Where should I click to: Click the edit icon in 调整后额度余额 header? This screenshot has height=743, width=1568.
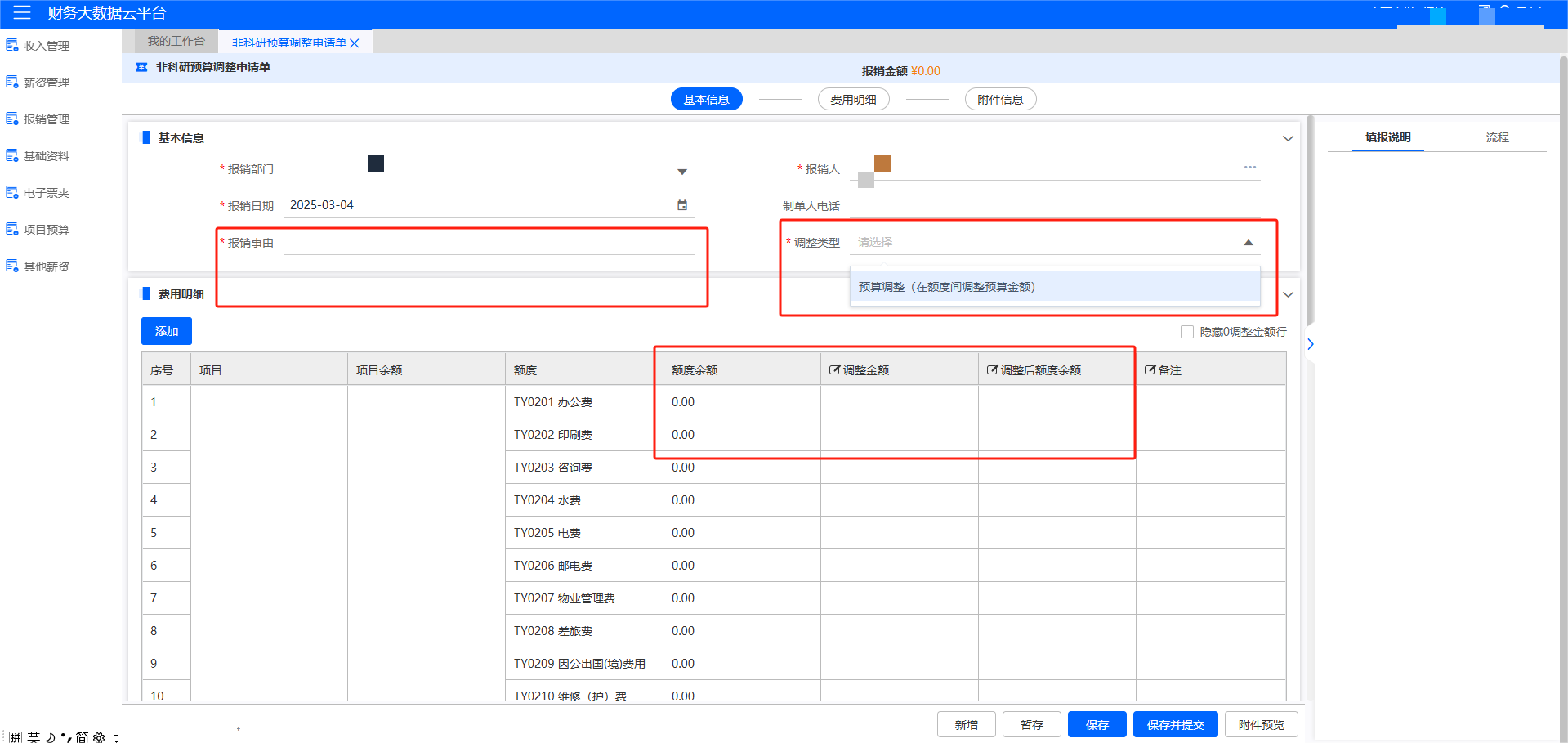pos(992,370)
